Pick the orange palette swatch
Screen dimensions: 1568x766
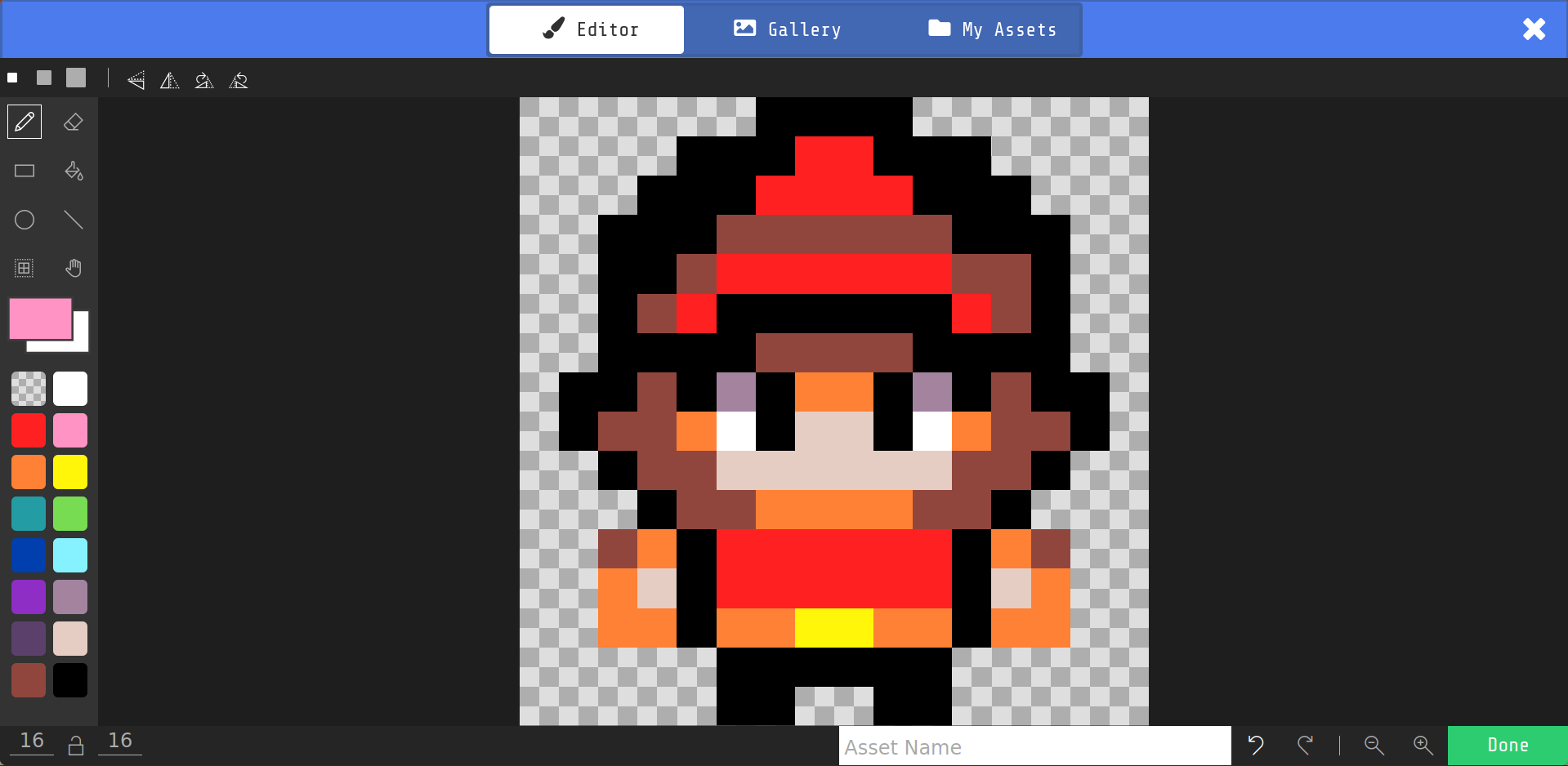click(x=29, y=472)
